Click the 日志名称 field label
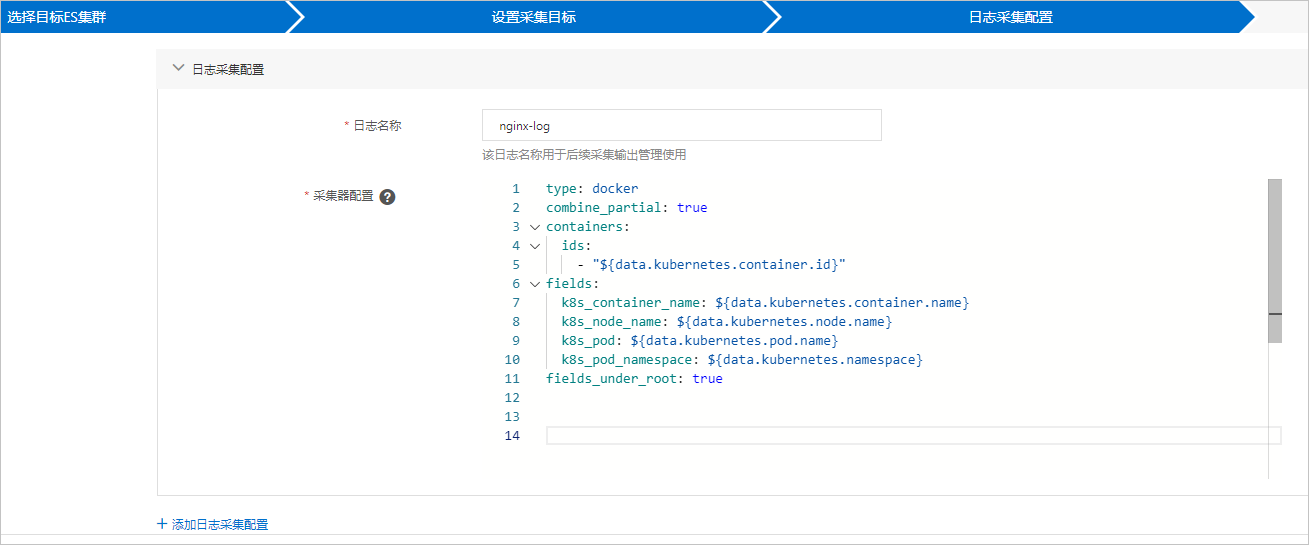The width and height of the screenshot is (1309, 545). click(377, 125)
